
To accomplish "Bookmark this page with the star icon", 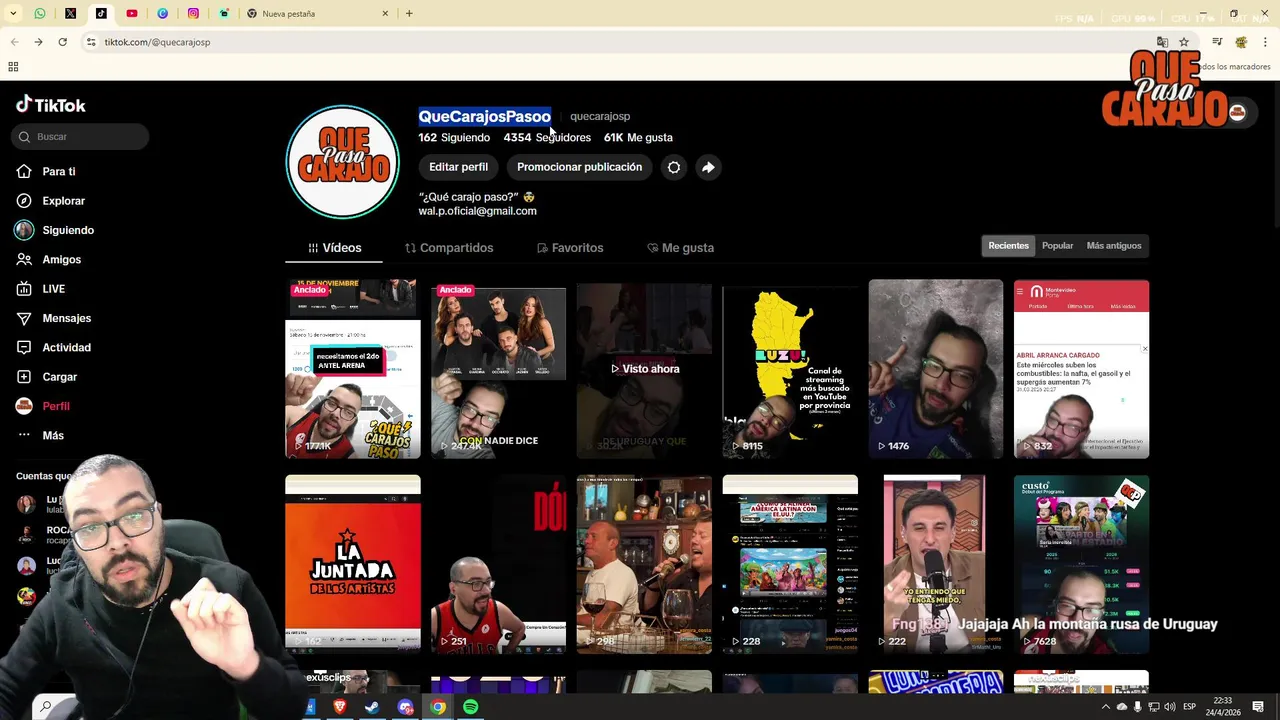I will coord(1184,42).
